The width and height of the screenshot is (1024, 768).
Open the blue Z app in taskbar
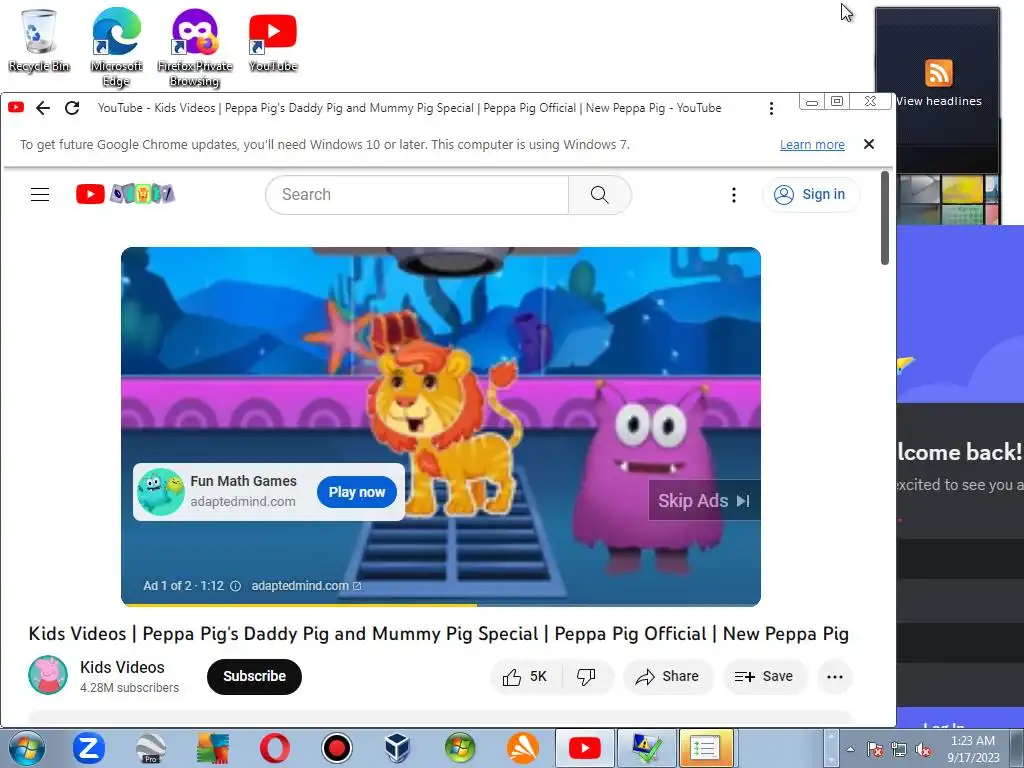click(89, 748)
